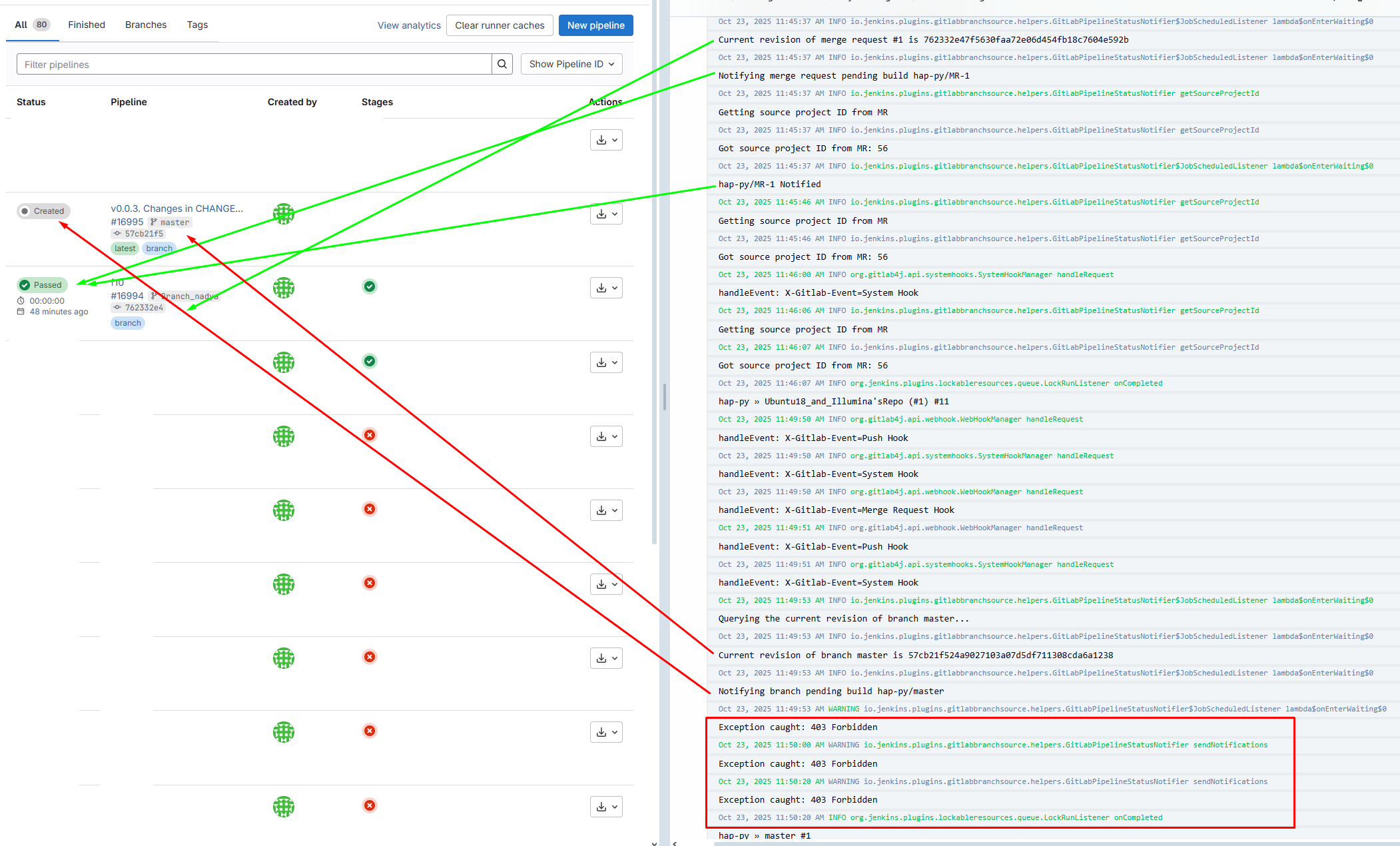Open the topmost download artifacts dropdown
Image resolution: width=1400 pixels, height=846 pixels.
tap(606, 140)
